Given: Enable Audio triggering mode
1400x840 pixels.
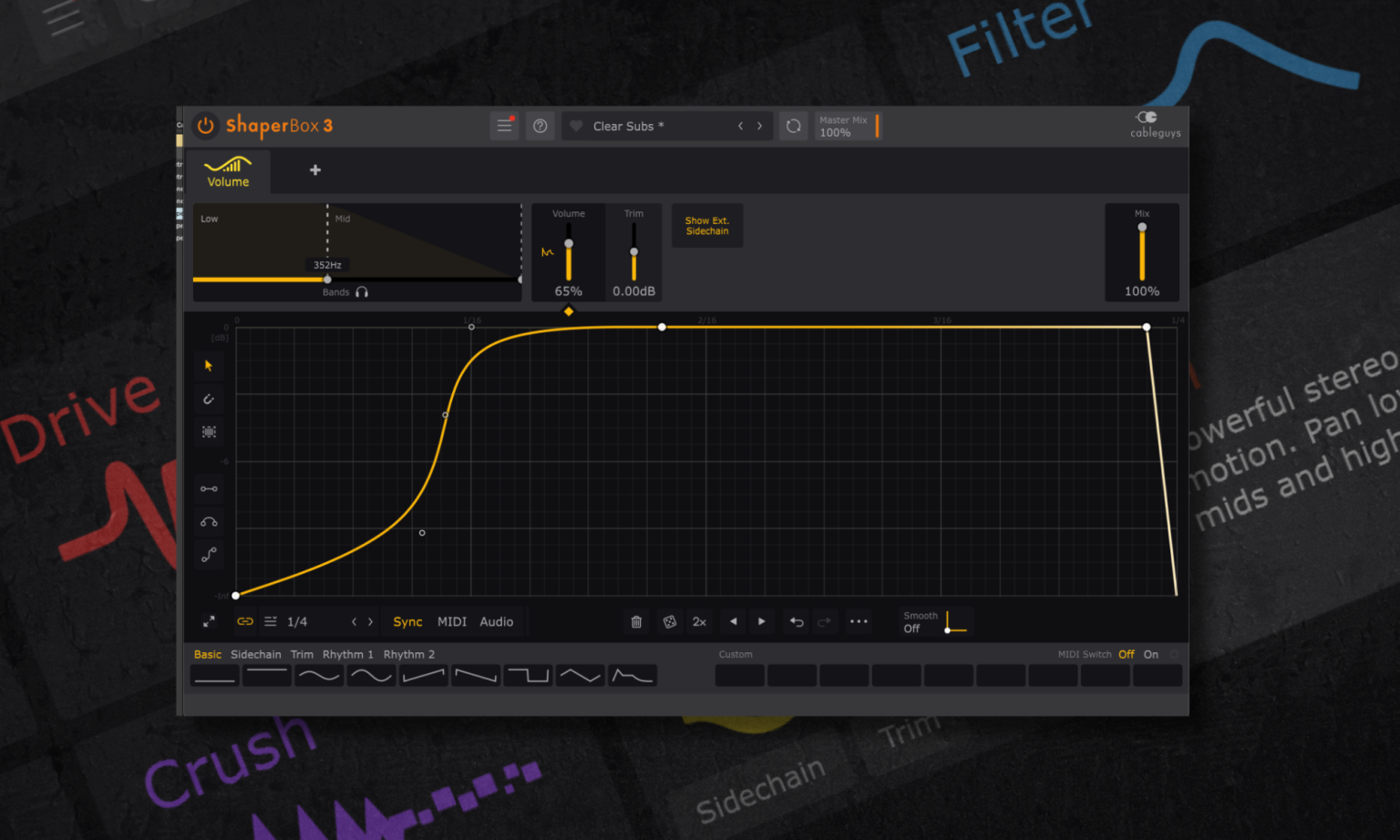Looking at the screenshot, I should coord(497,621).
